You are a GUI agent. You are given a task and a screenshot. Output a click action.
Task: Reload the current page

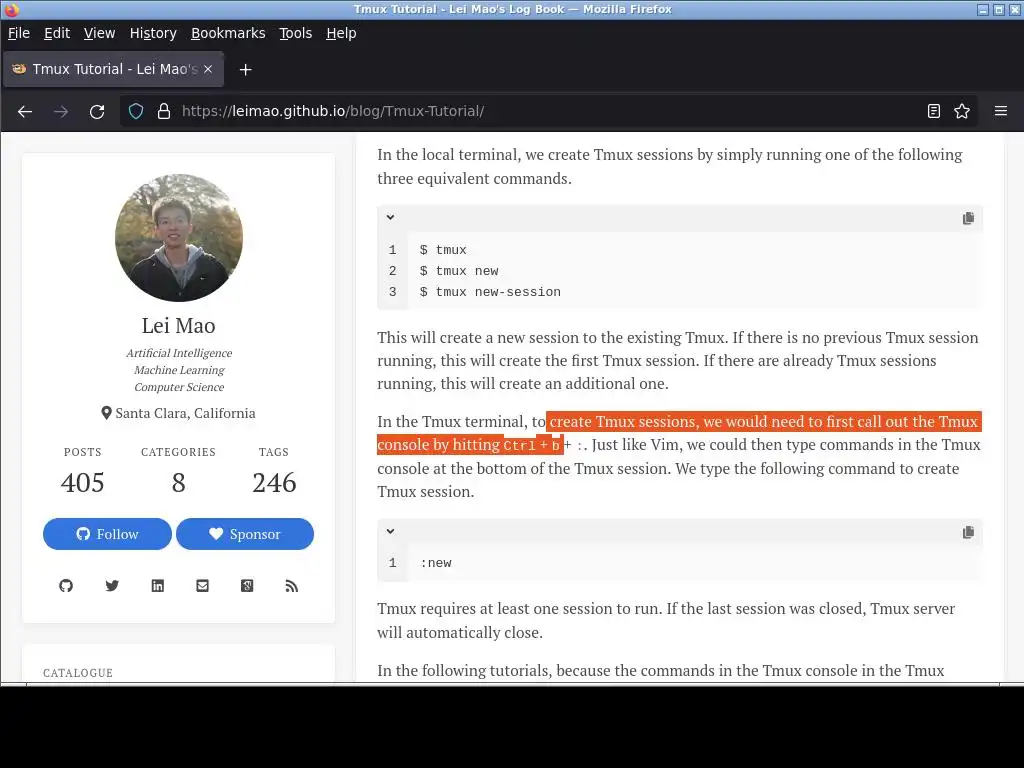click(97, 112)
